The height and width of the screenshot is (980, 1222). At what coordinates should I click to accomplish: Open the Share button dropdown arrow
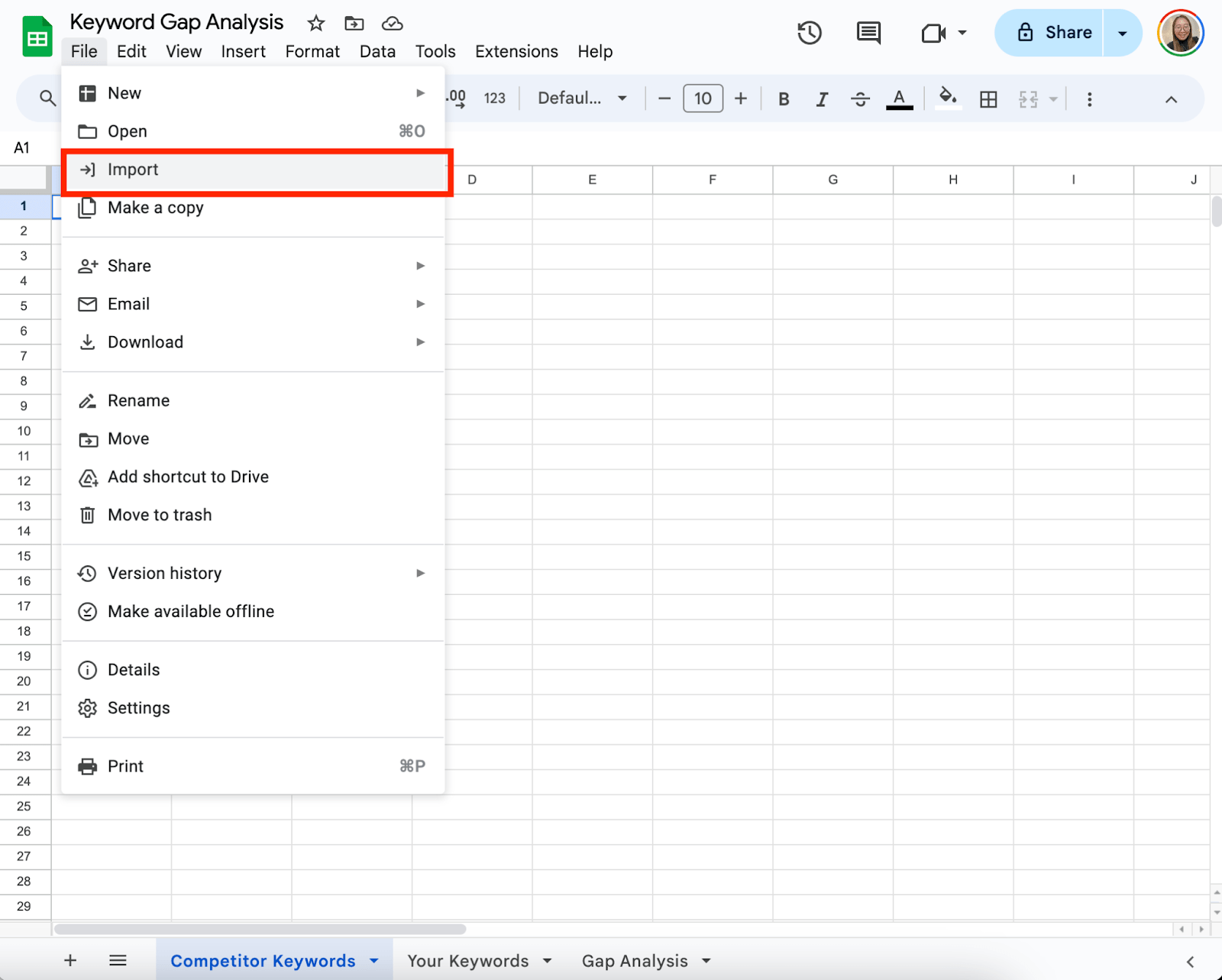[1123, 33]
